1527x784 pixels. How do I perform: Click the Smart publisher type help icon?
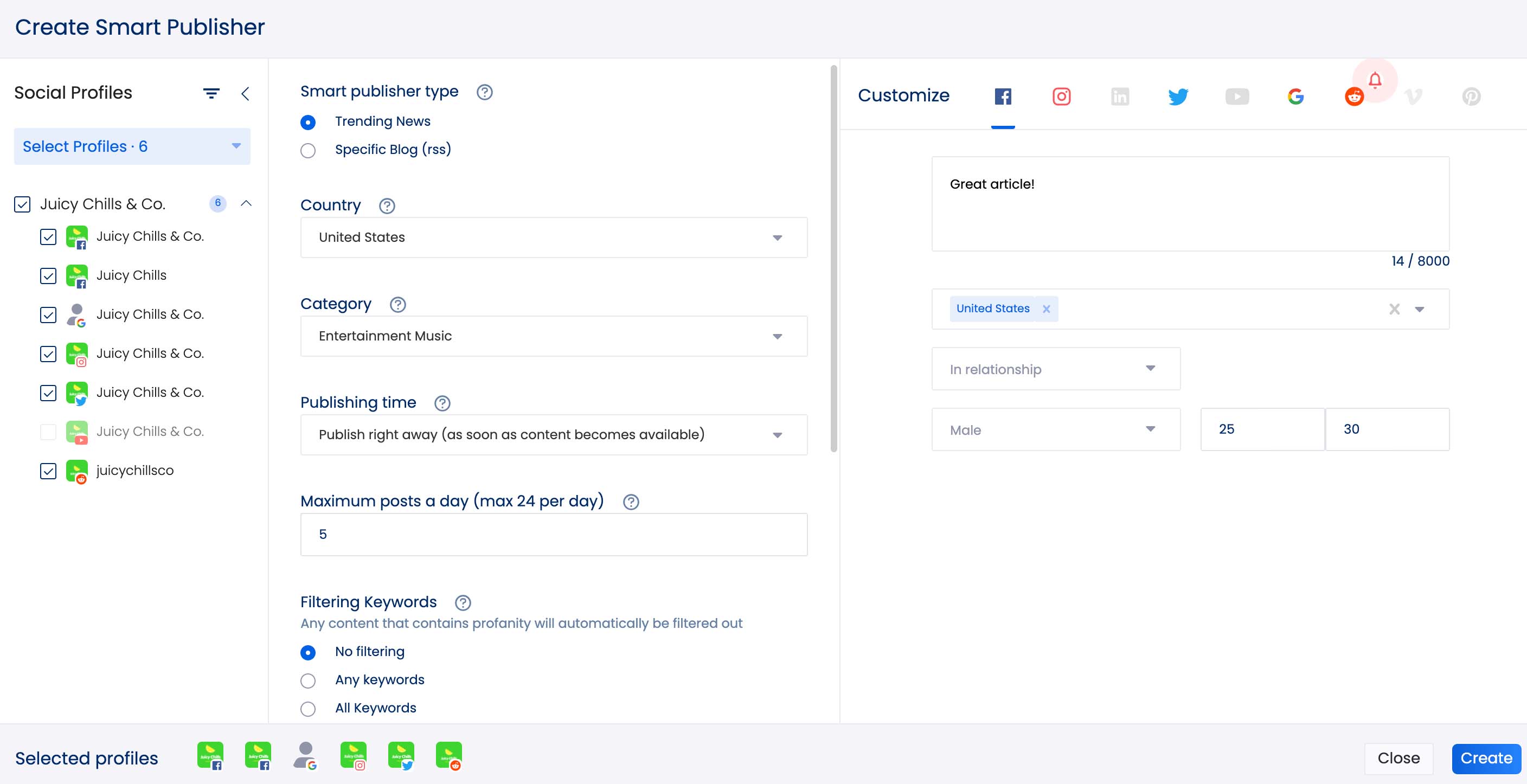pos(484,92)
